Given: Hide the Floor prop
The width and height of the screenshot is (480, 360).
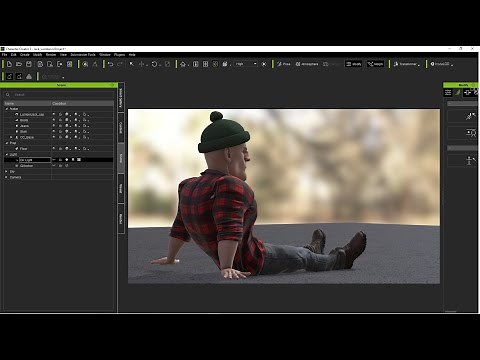Looking at the screenshot, I should click(54, 148).
